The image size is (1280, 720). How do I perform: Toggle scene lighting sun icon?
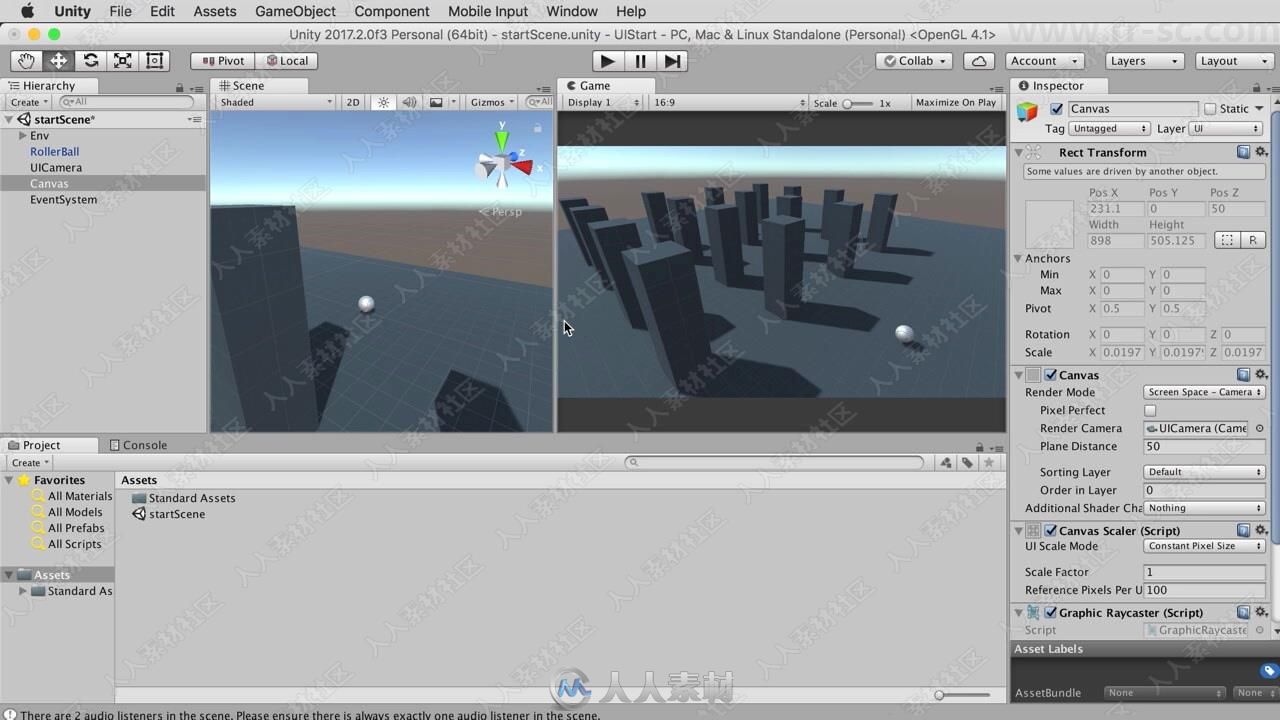pos(383,102)
